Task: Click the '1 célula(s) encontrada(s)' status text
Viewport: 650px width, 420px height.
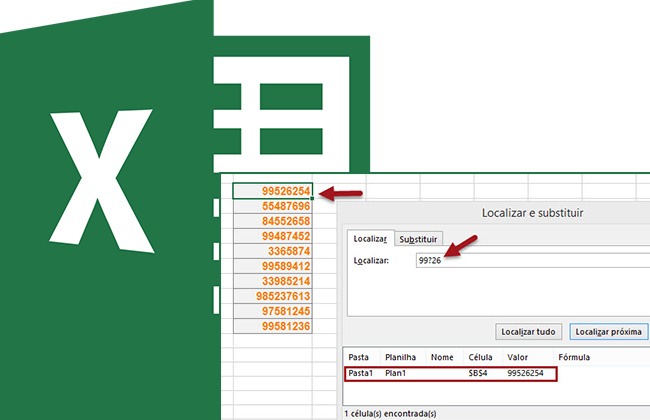Action: click(390, 413)
